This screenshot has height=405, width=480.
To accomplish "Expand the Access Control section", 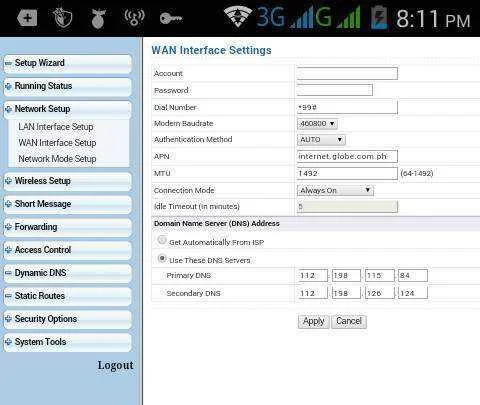I will [x=68, y=250].
